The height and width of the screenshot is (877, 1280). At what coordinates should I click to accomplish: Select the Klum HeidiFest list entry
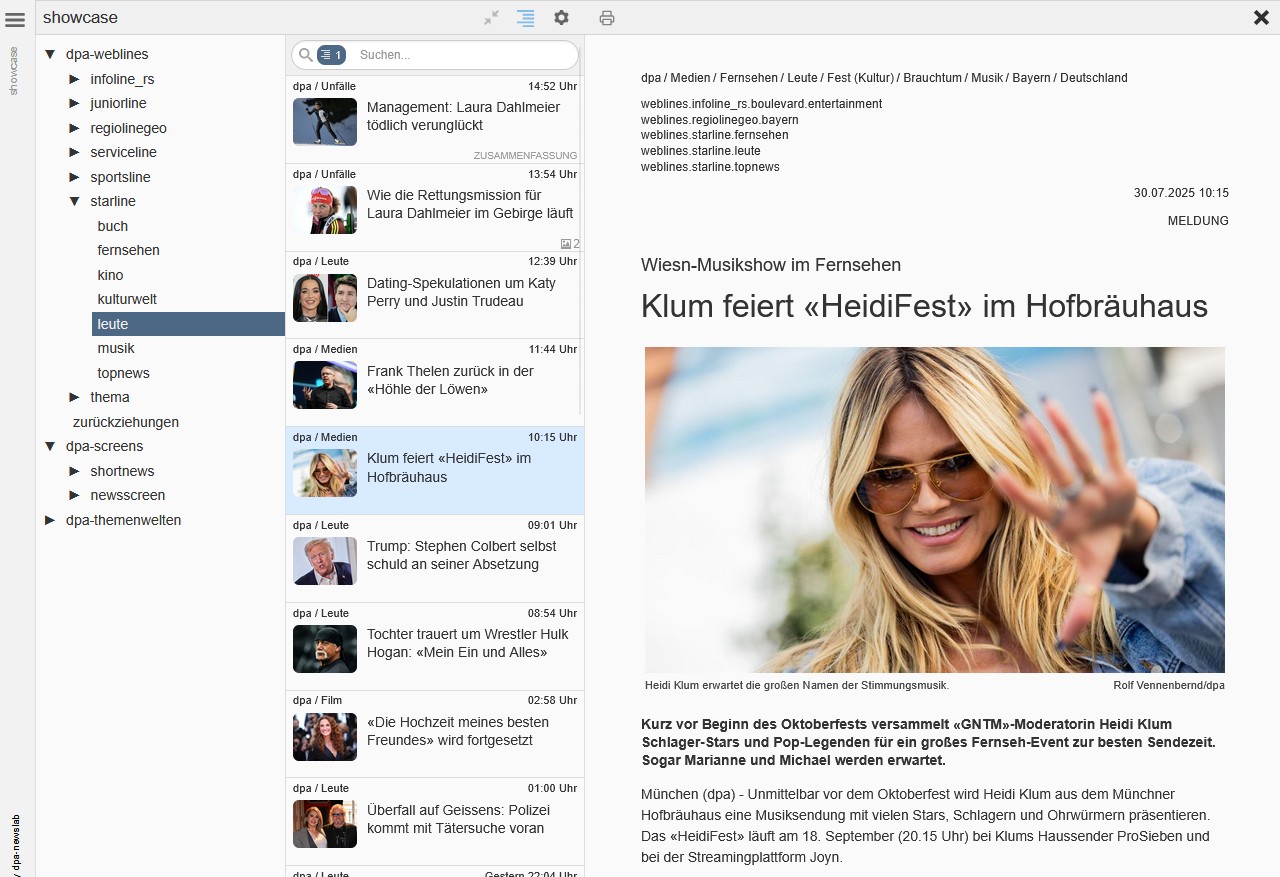(435, 471)
